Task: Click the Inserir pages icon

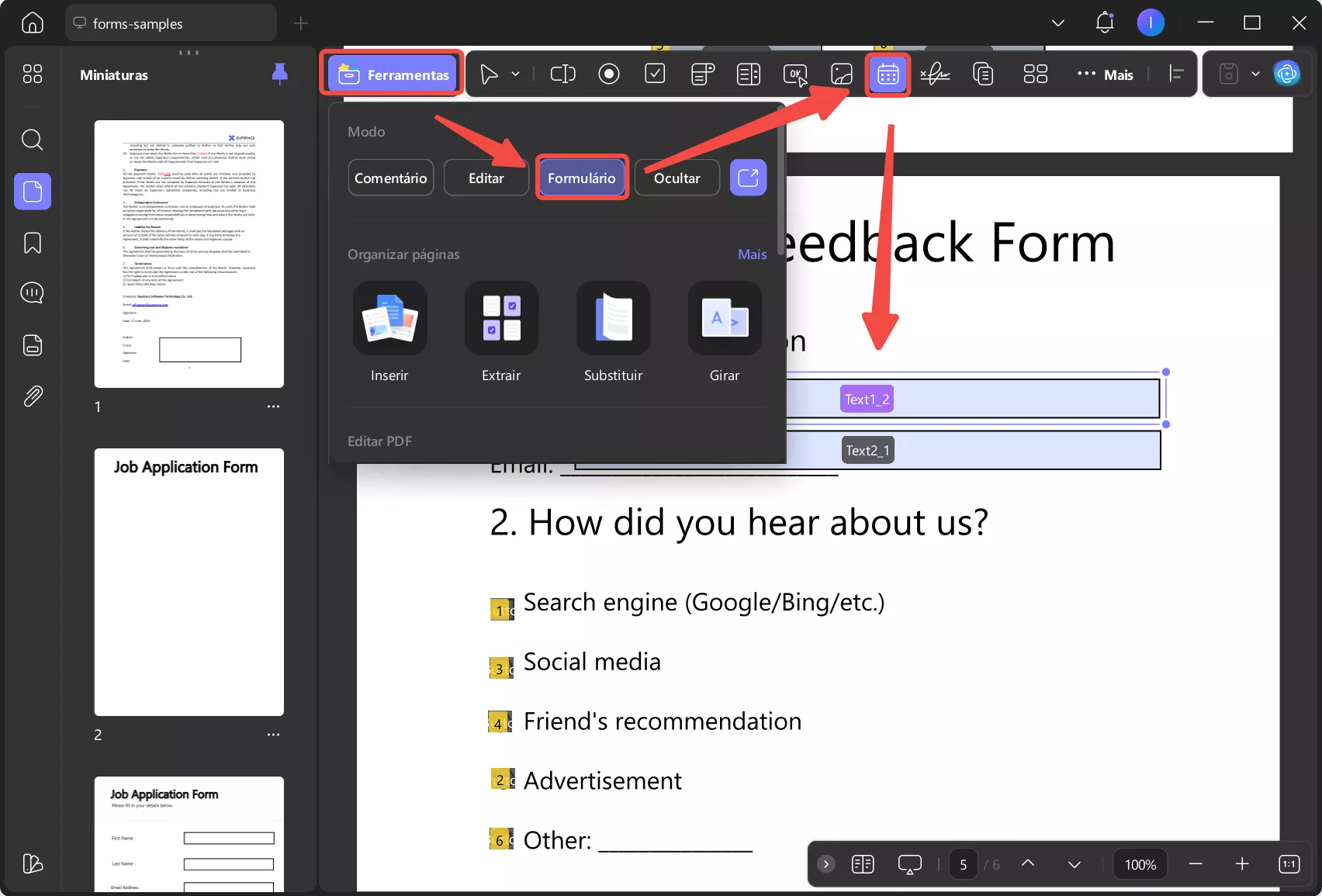Action: [x=389, y=318]
